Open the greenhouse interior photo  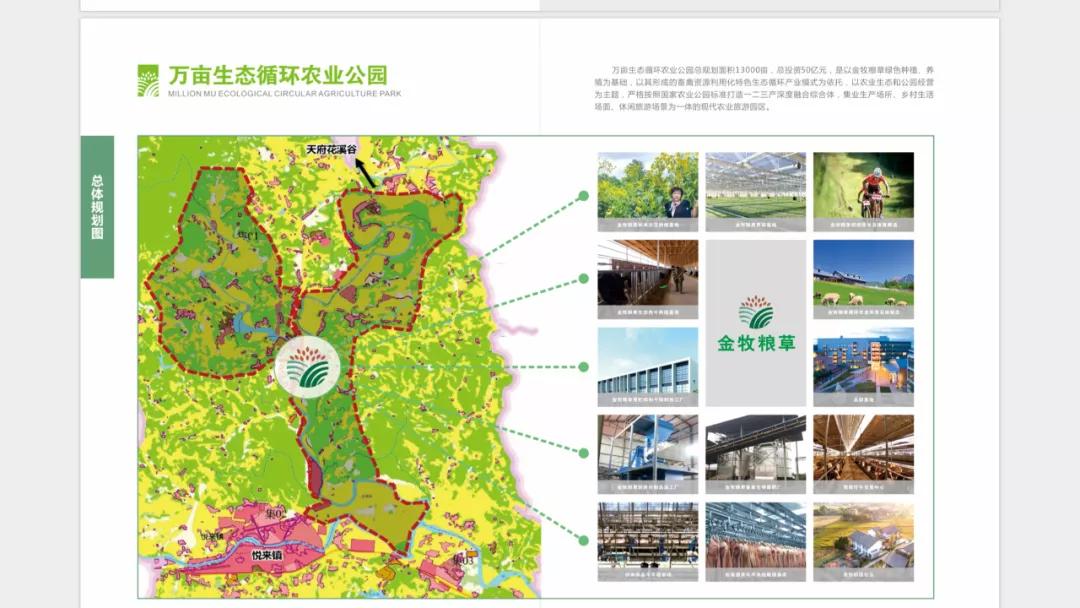755,185
